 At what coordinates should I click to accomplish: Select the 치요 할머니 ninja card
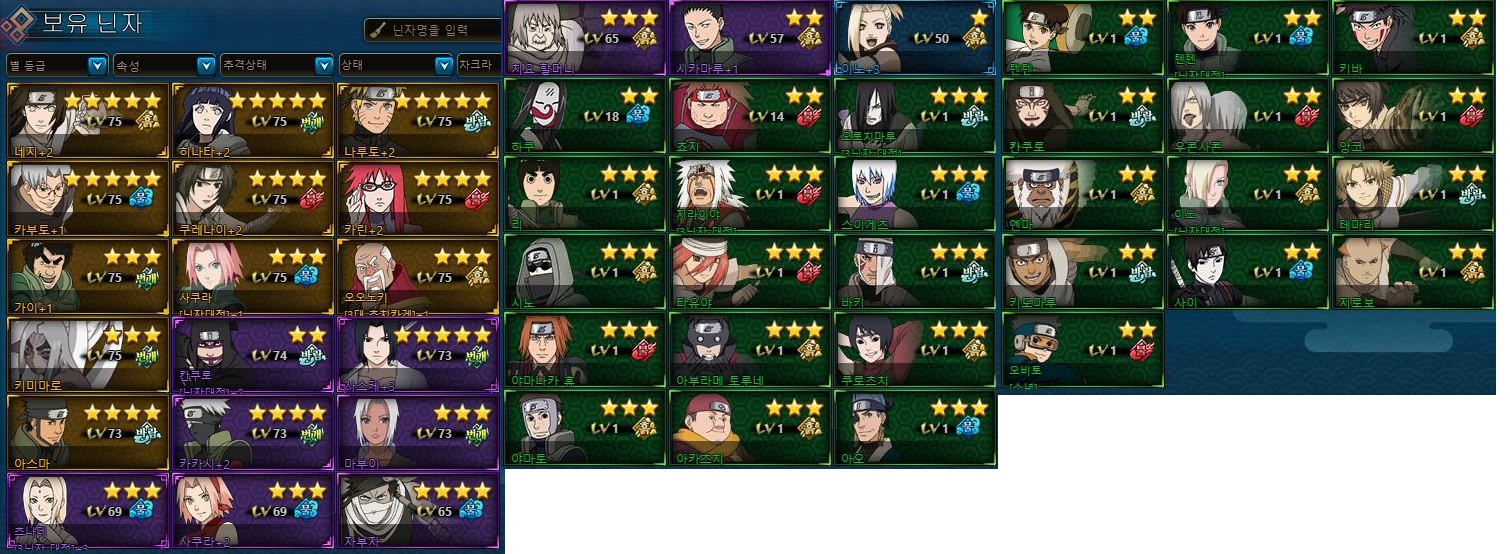[x=586, y=39]
